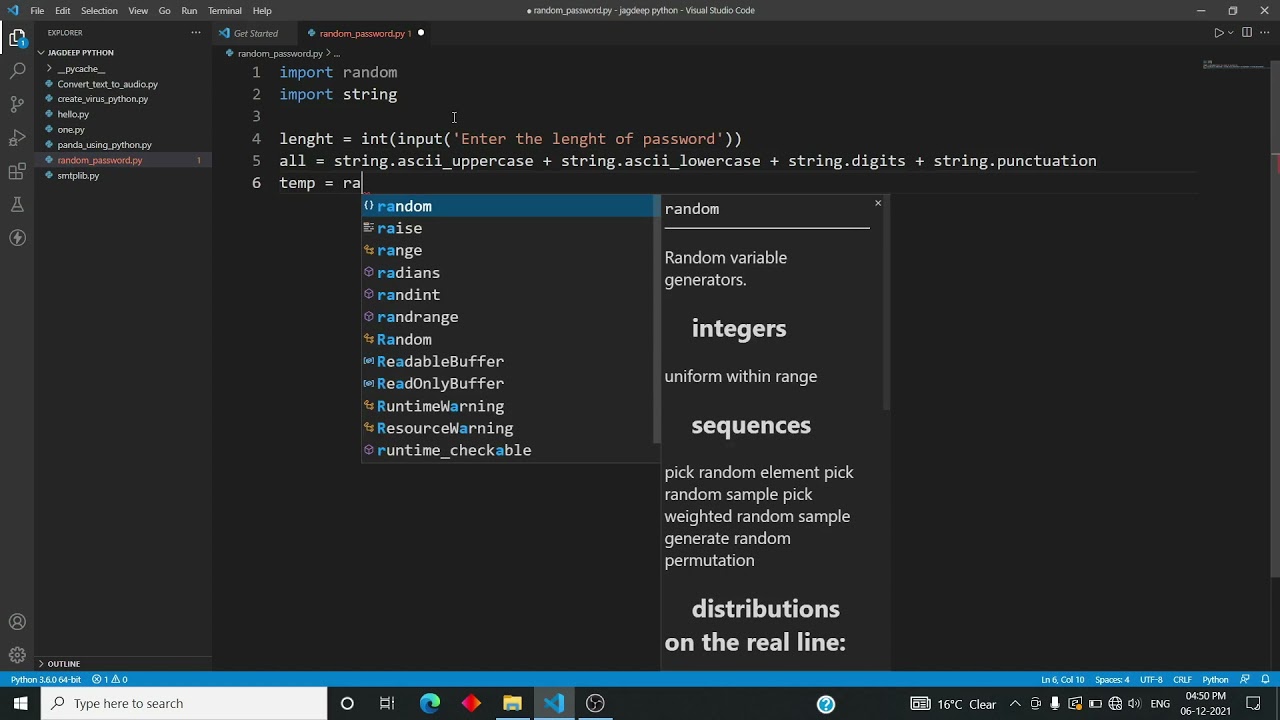The height and width of the screenshot is (720, 1280).
Task: Open the Manage gear settings icon
Action: pos(17,655)
